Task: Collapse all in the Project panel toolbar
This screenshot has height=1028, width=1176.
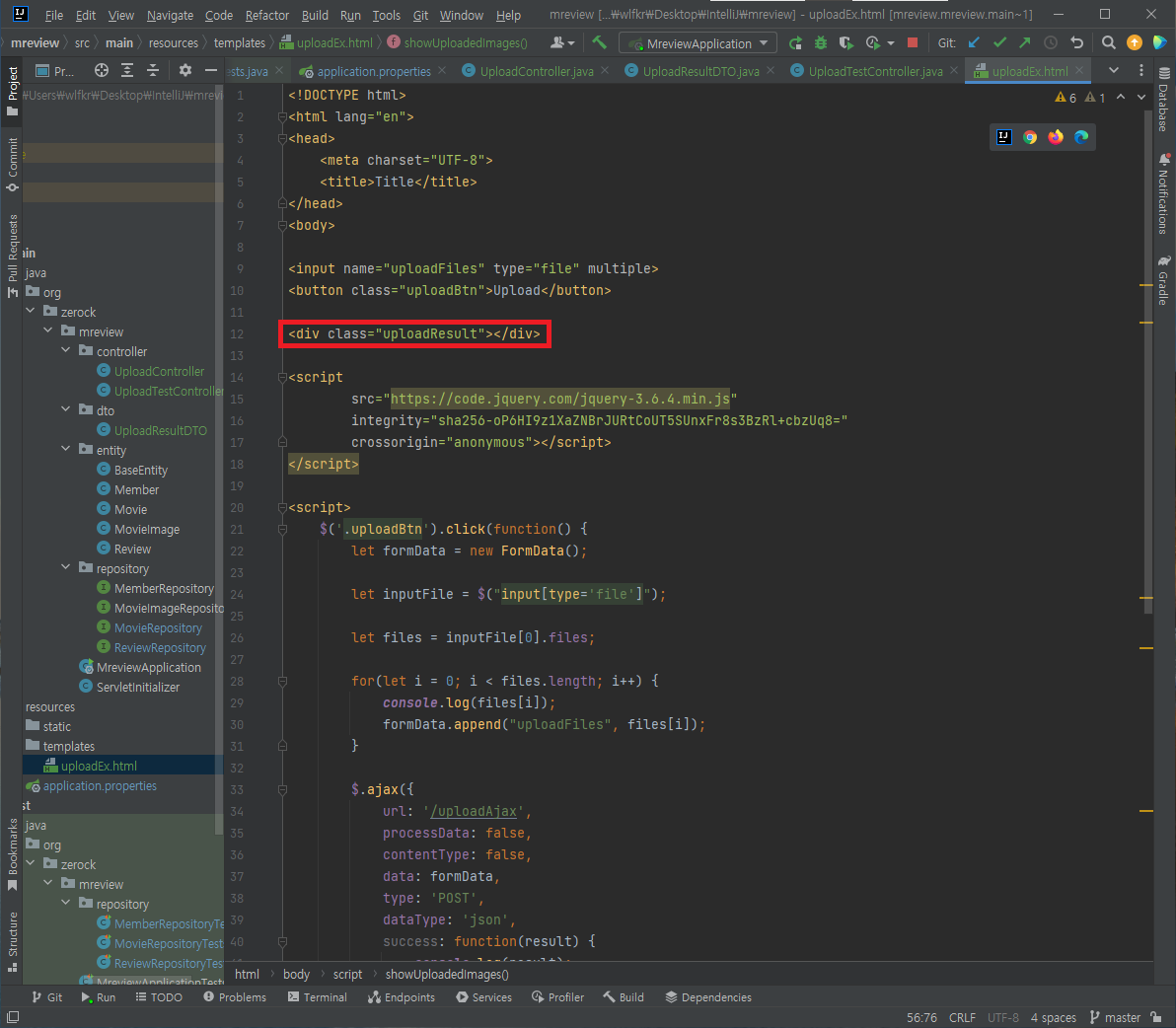Action: click(153, 70)
